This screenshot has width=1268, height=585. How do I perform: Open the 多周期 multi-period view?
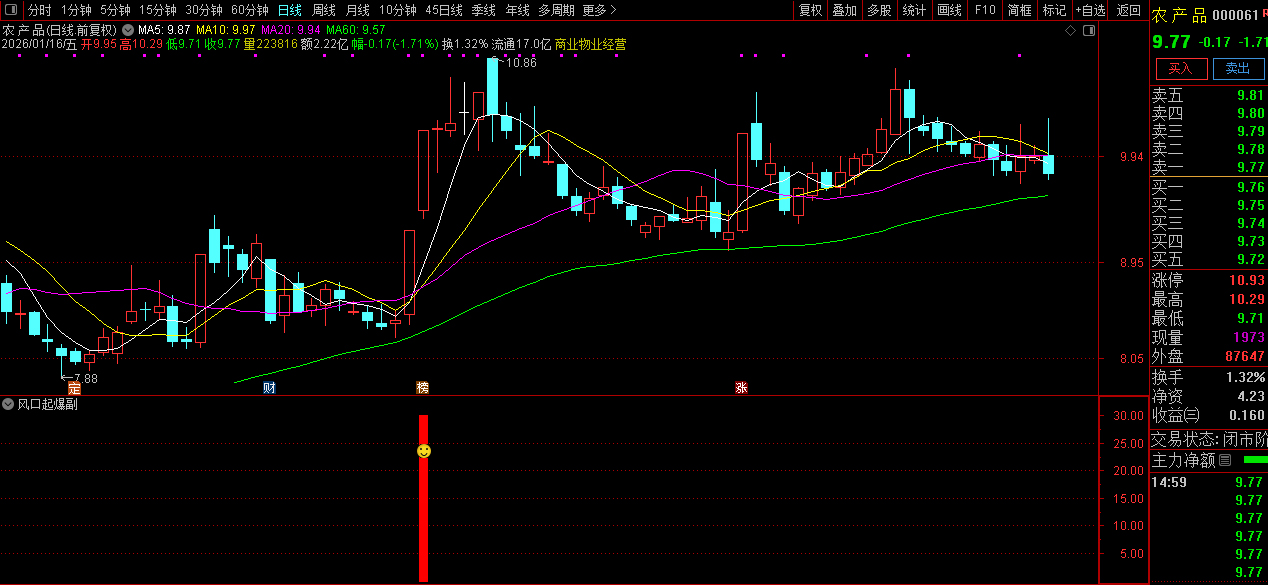[x=556, y=10]
